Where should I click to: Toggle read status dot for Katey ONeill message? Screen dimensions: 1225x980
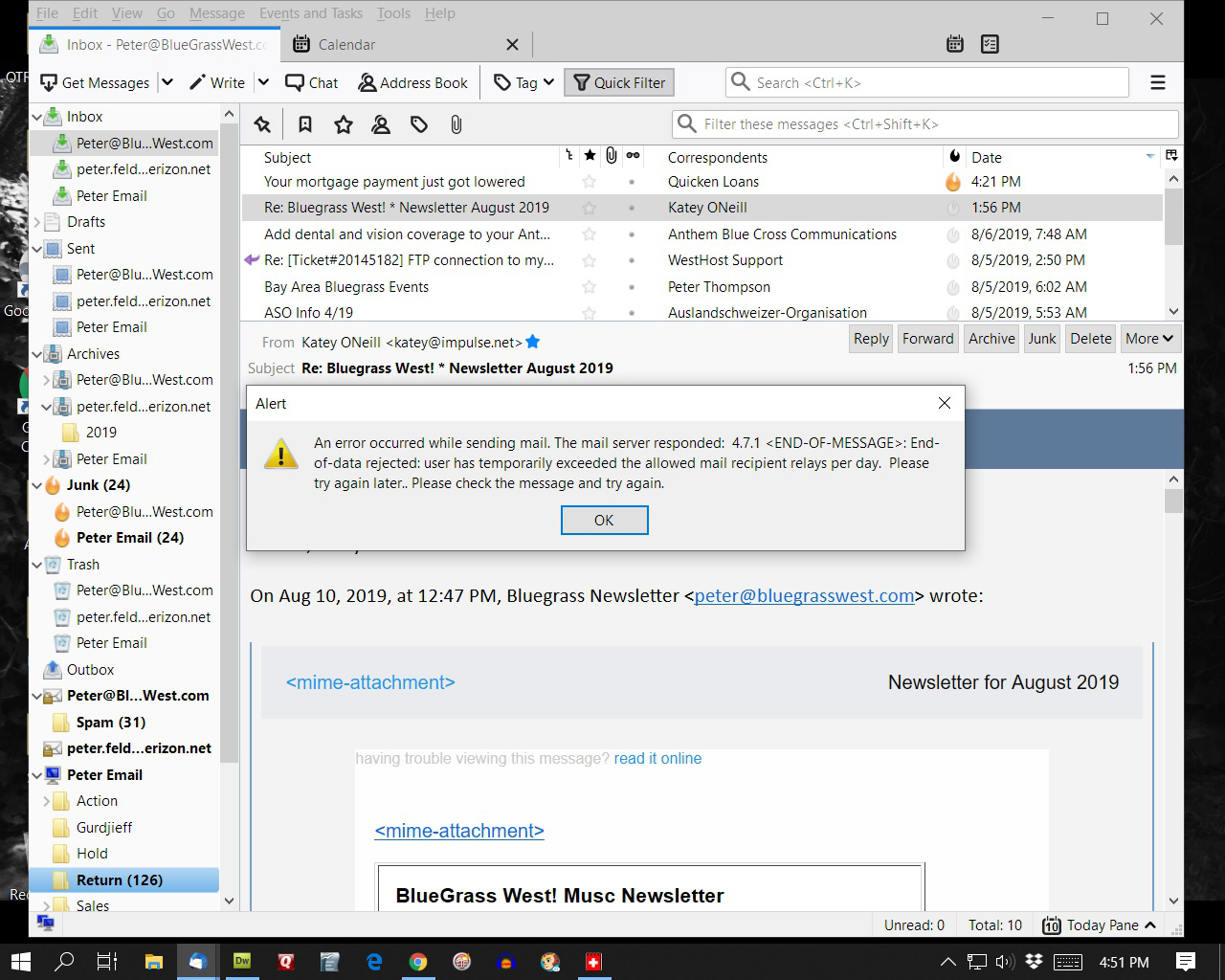pos(631,208)
